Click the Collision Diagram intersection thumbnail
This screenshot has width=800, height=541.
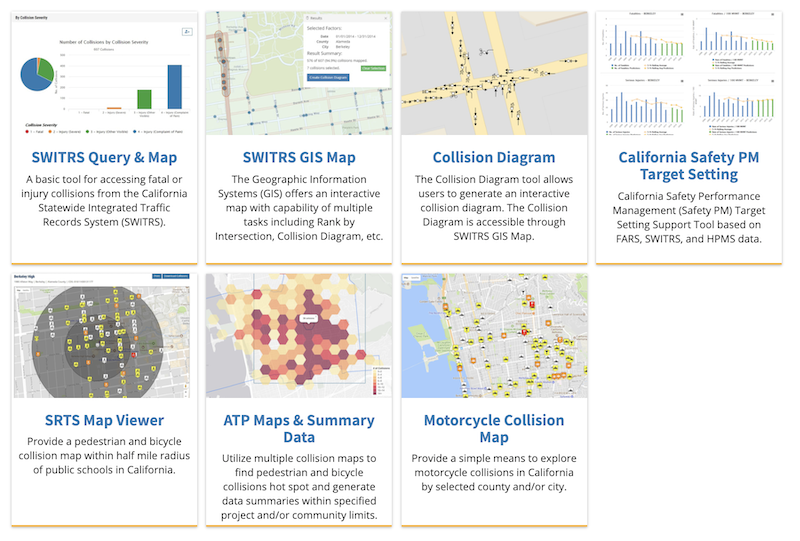point(494,73)
